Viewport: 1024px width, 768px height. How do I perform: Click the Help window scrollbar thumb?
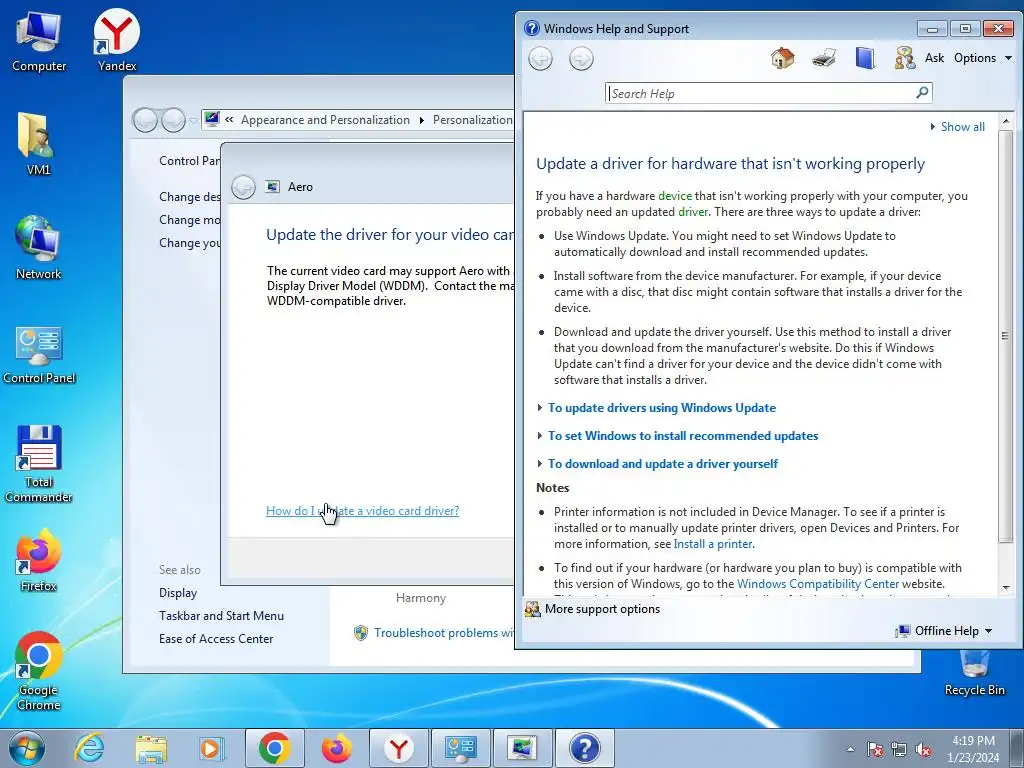(1005, 336)
